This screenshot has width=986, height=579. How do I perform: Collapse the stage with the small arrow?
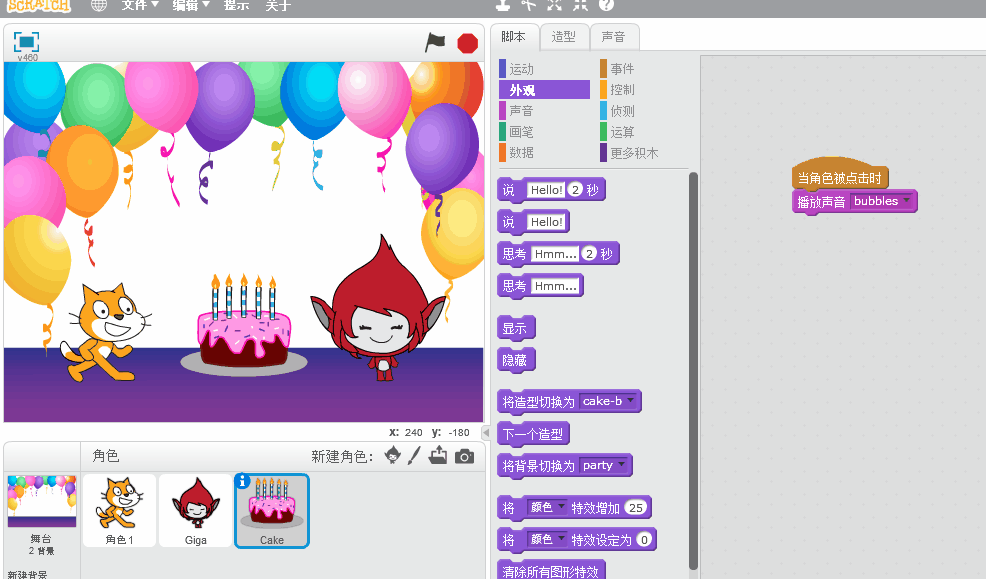(485, 433)
